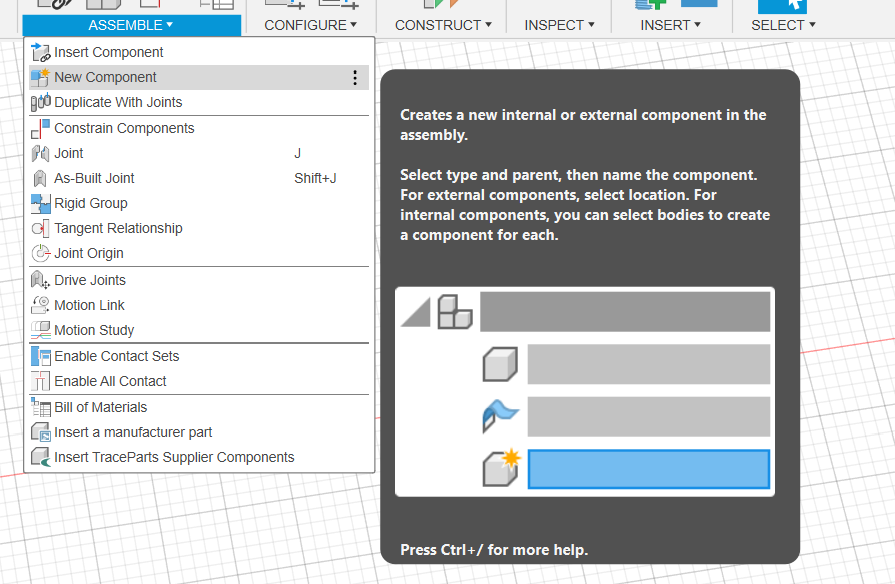Image resolution: width=895 pixels, height=584 pixels.
Task: Click the Tangent Relationship icon
Action: tap(40, 228)
